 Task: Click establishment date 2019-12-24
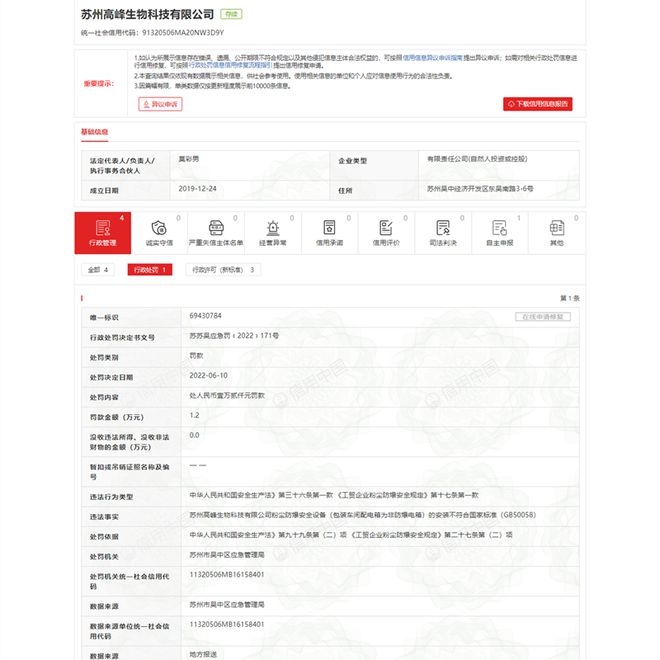(197, 189)
